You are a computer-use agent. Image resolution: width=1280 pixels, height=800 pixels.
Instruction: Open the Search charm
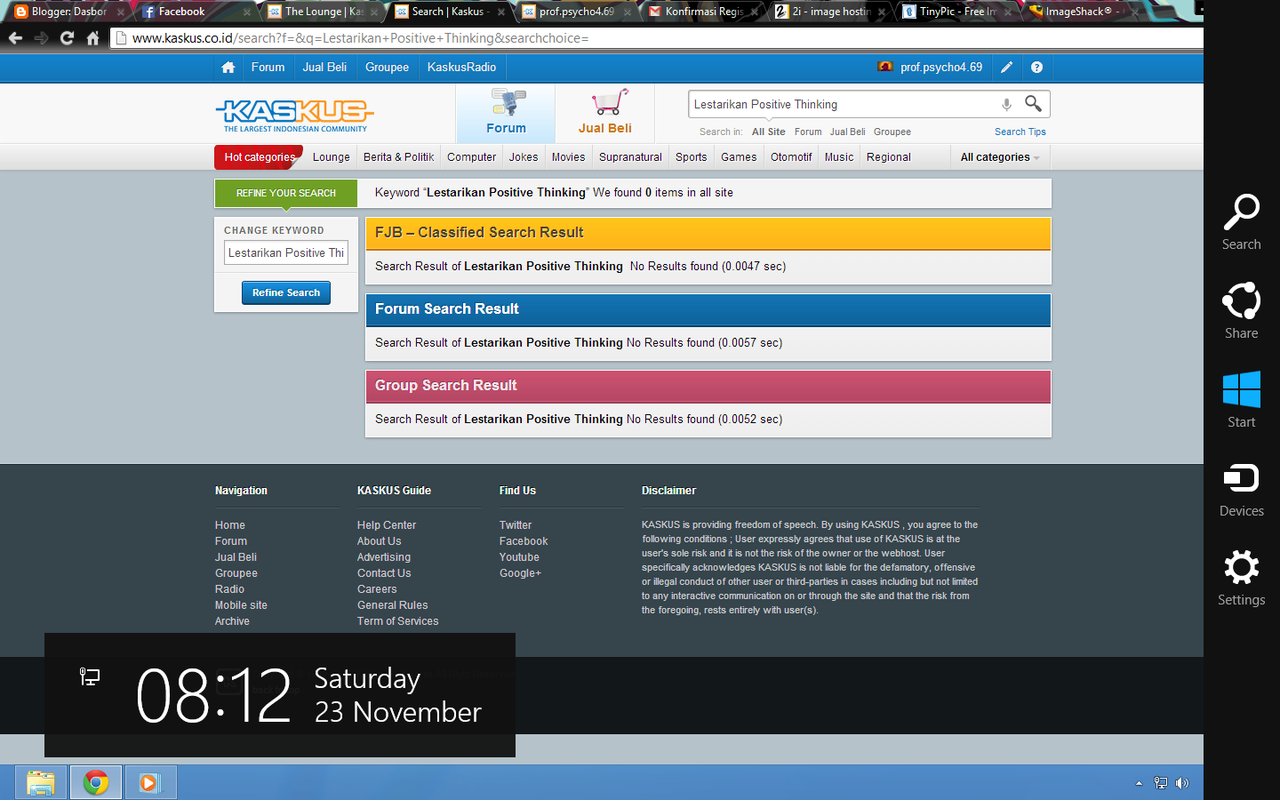[x=1241, y=222]
